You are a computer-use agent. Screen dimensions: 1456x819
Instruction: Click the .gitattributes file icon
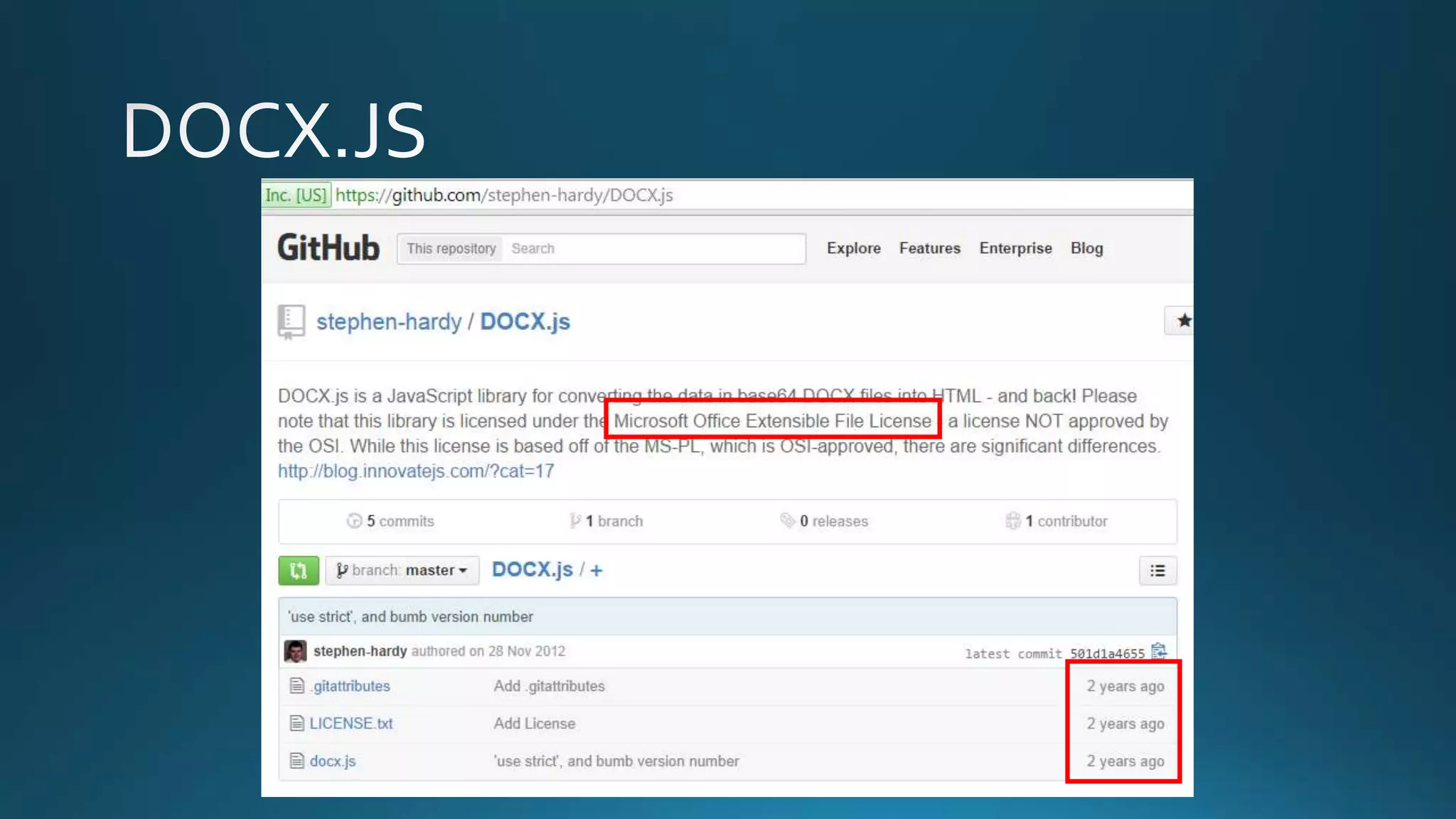pos(297,686)
